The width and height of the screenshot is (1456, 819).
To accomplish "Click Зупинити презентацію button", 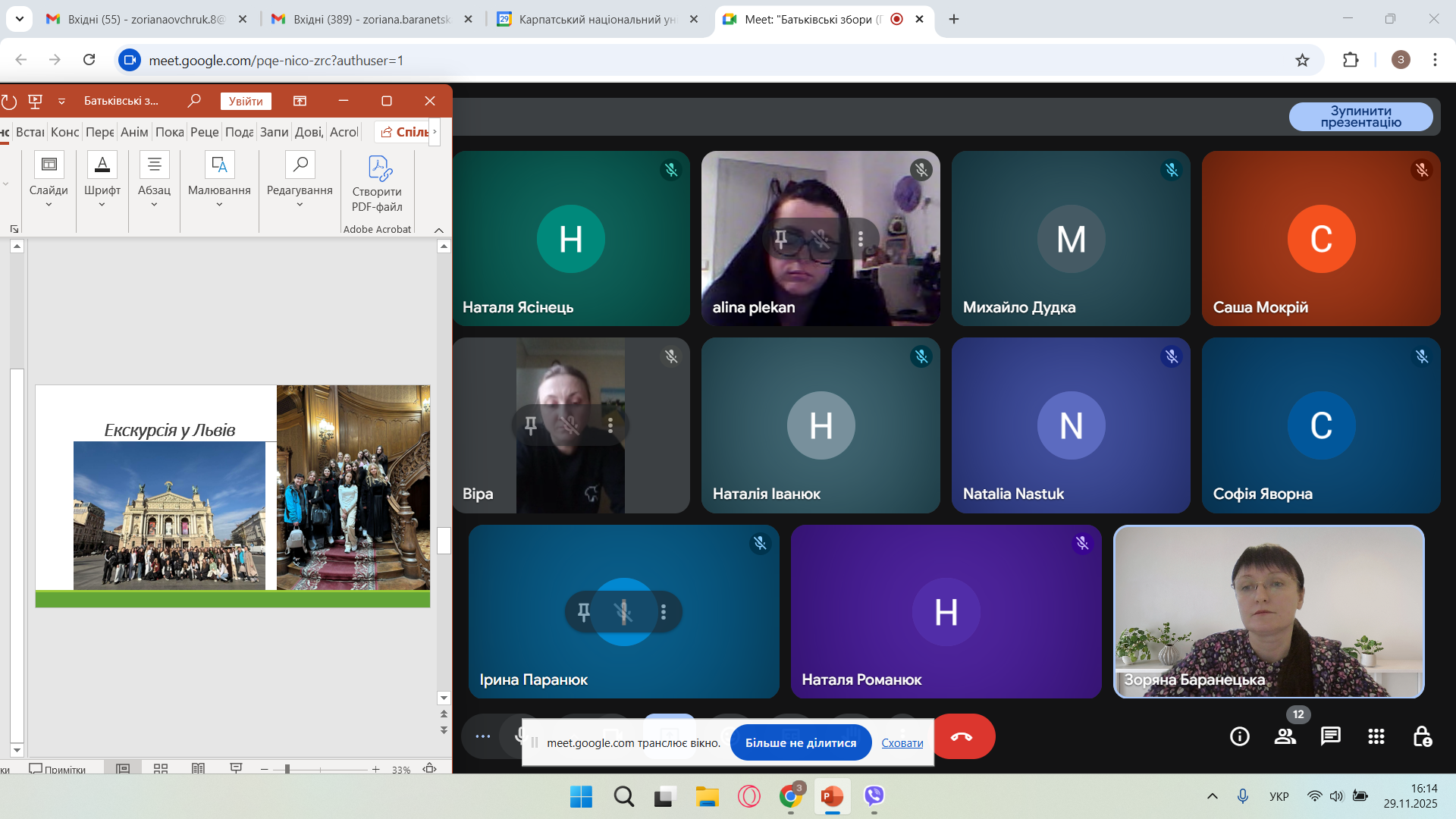I will tap(1360, 117).
